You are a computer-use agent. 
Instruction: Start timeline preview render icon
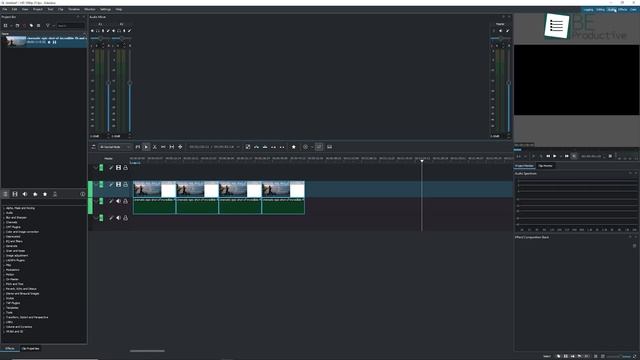pos(305,147)
